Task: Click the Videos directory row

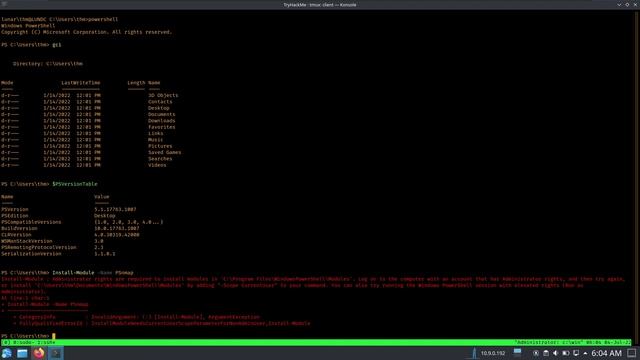Action: click(x=84, y=165)
